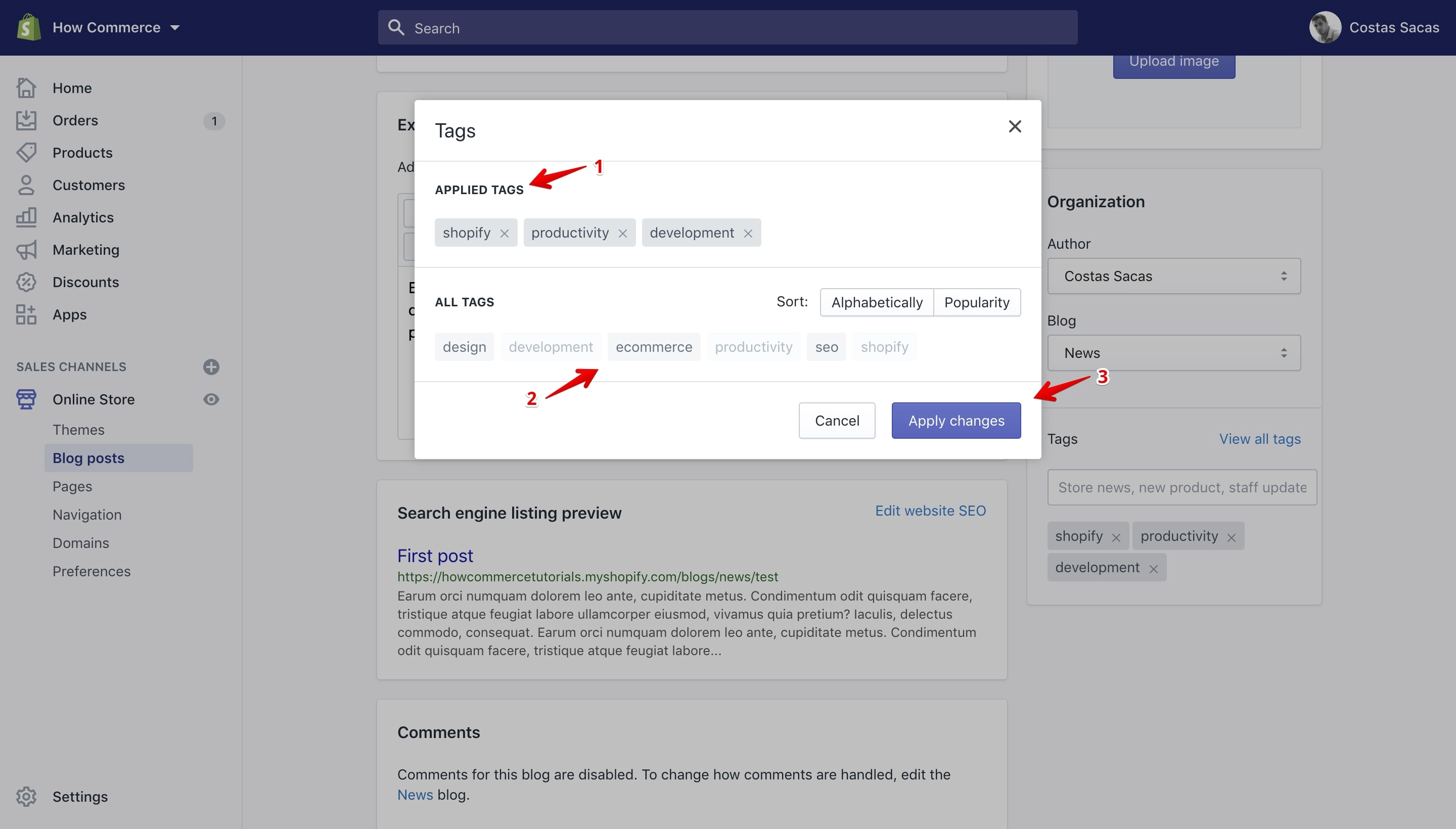Open Costas Sacas profile avatar
Screen dimensions: 1456x829
point(1325,27)
